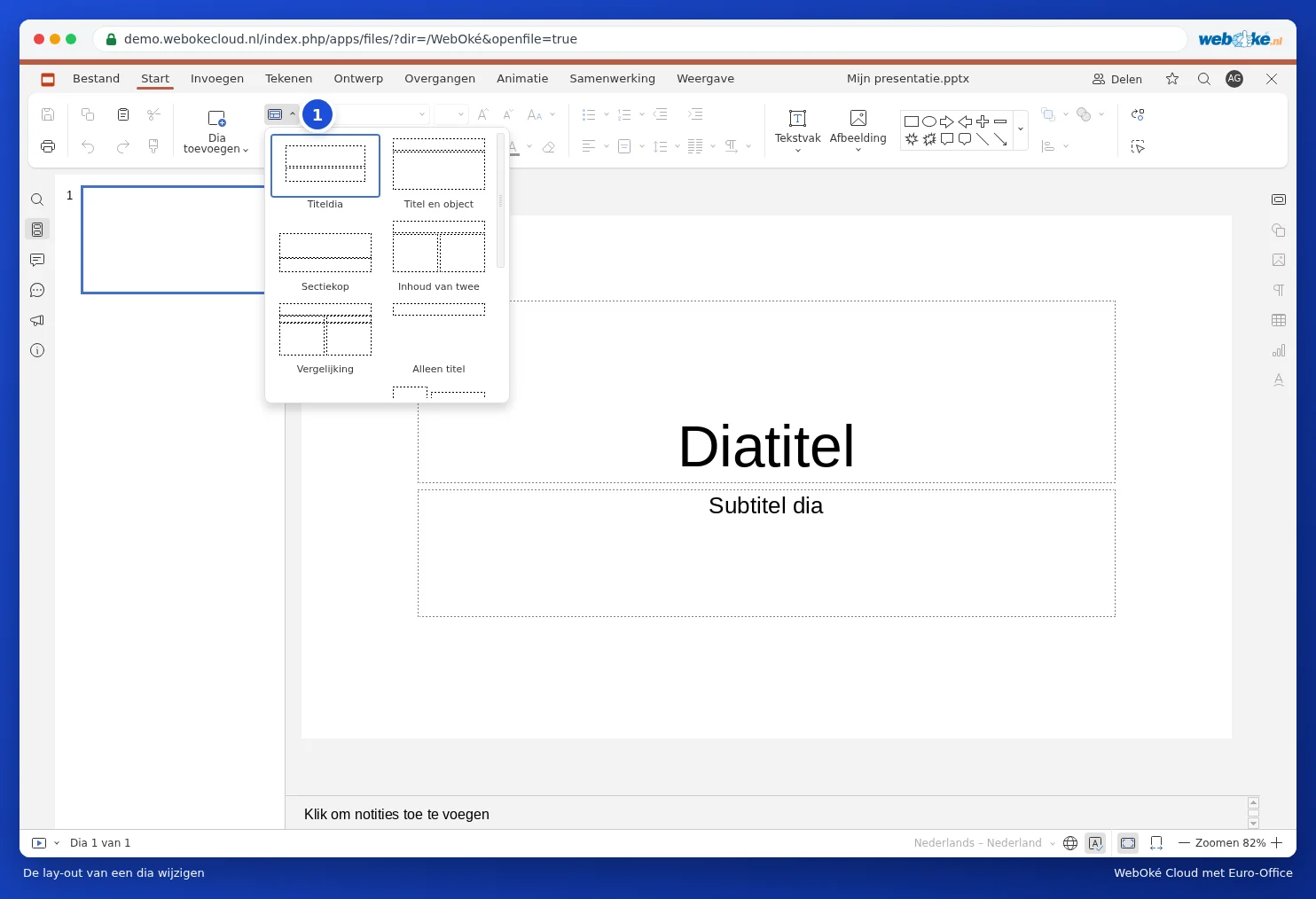Click the Cut scissors icon
Viewport: 1316px width, 899px height.
153,114
